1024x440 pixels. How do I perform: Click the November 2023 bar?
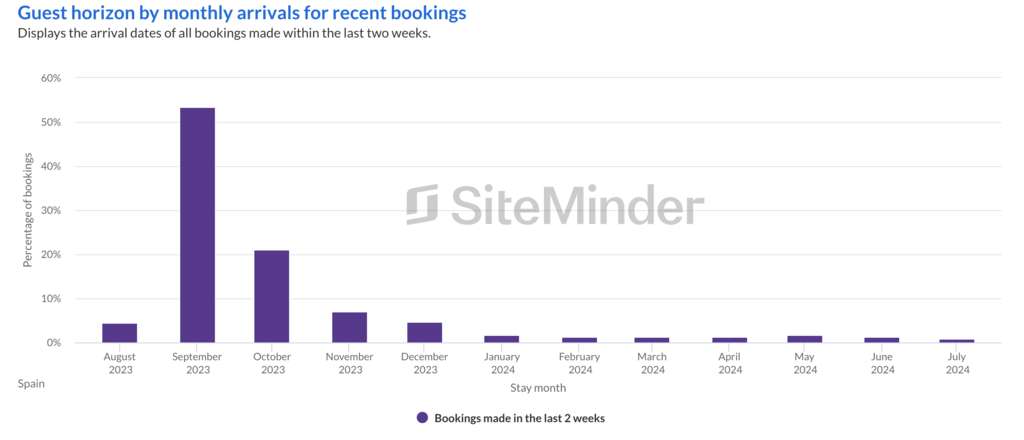pos(349,327)
